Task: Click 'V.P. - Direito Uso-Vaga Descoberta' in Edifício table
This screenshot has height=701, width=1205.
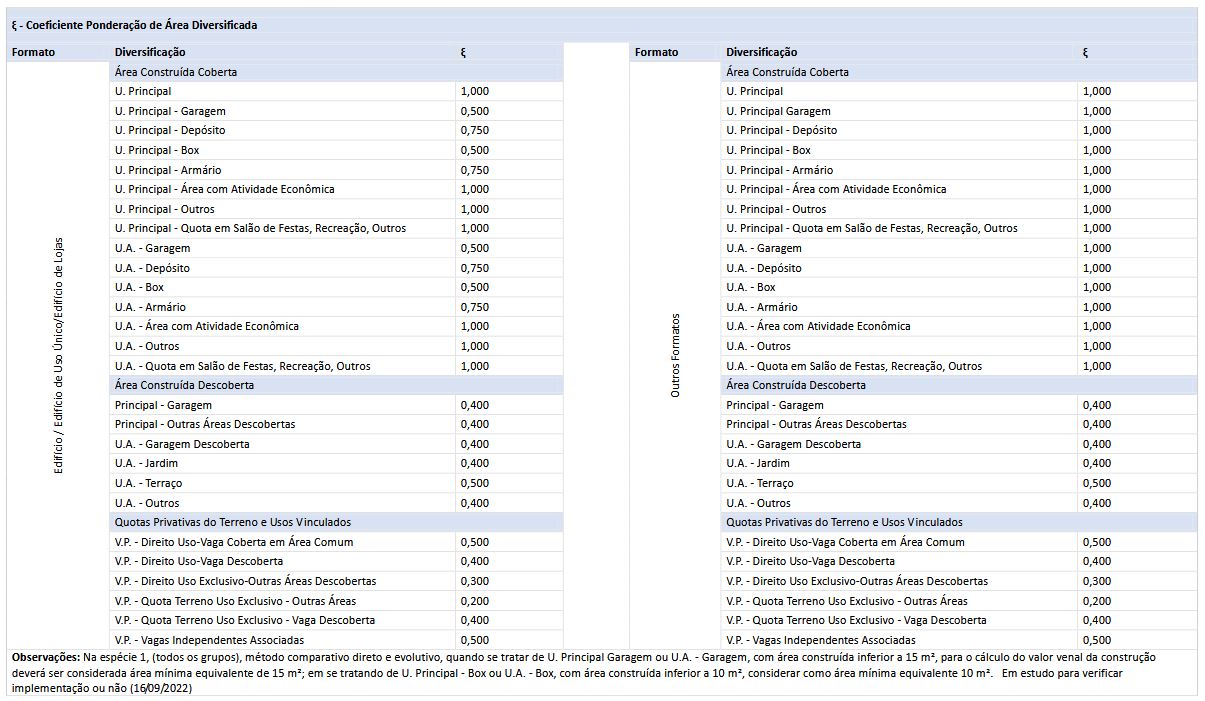Action: click(x=198, y=561)
